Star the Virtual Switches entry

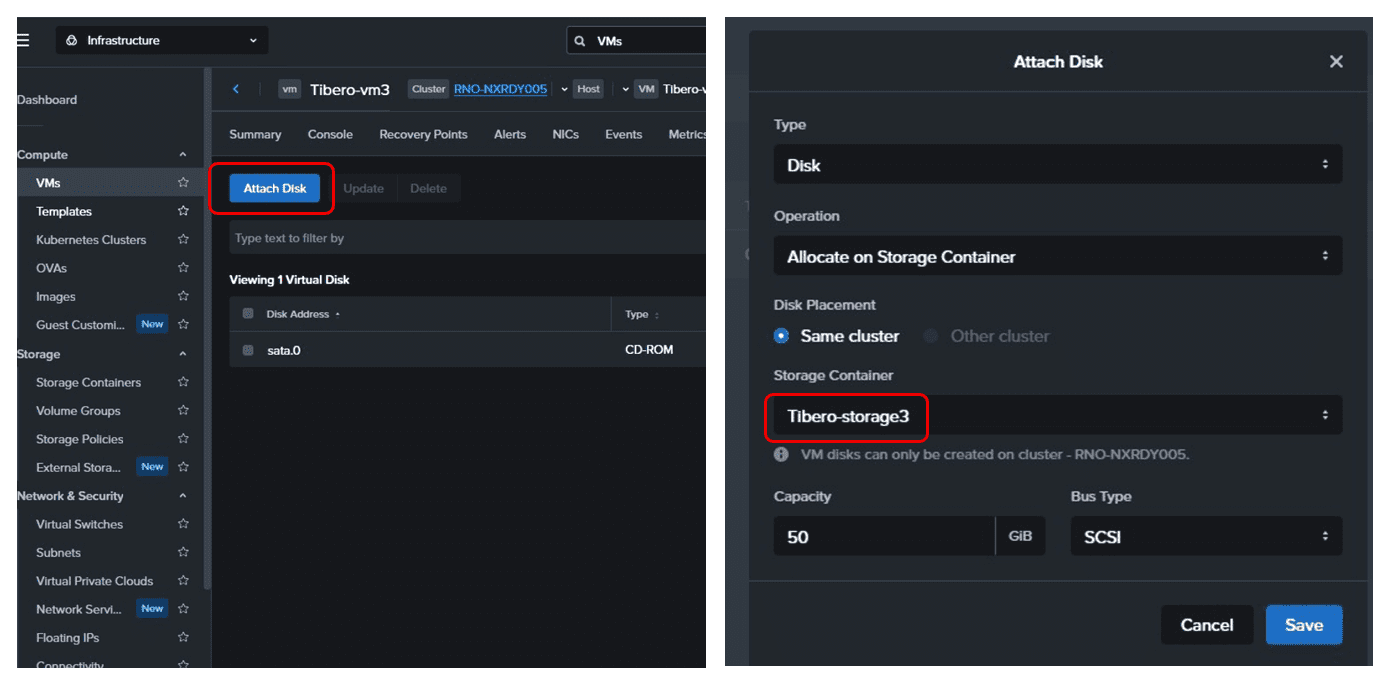click(183, 524)
